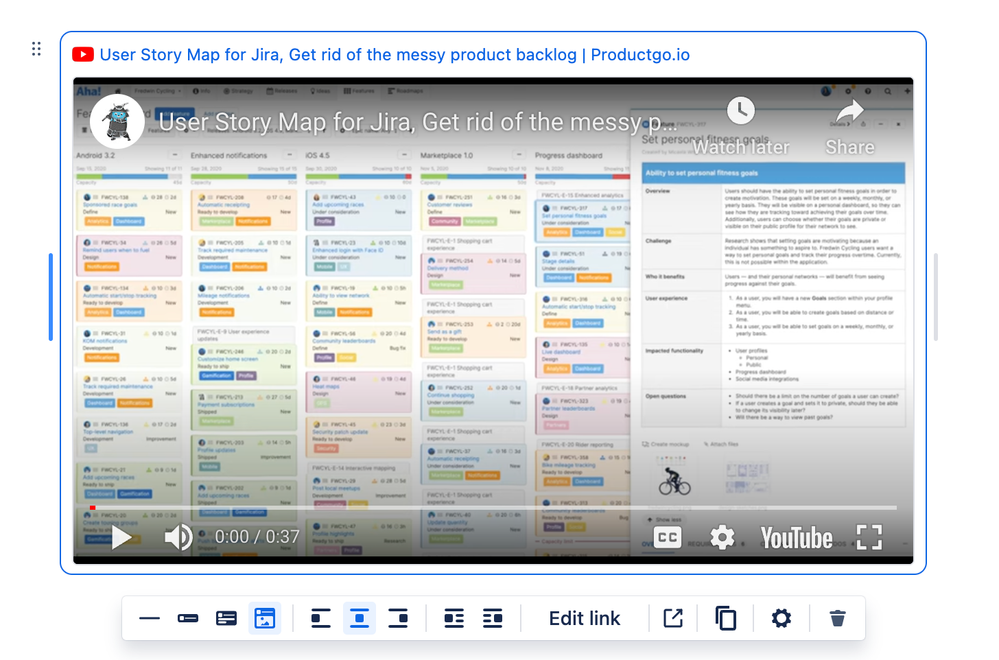Open video on YouTube logo

pos(796,538)
